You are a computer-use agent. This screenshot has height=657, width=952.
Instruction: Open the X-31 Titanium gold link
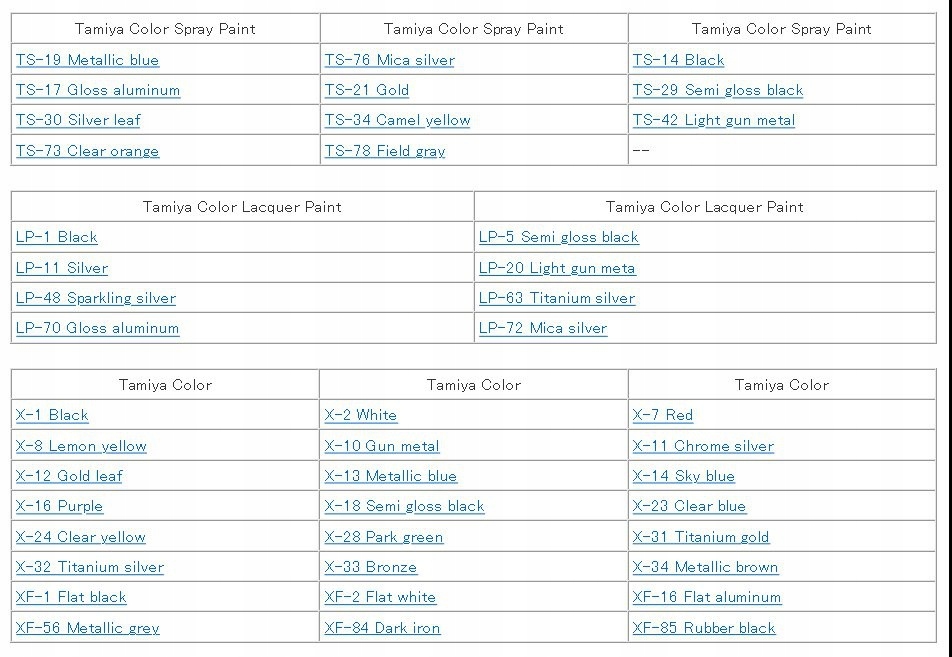[x=700, y=537]
